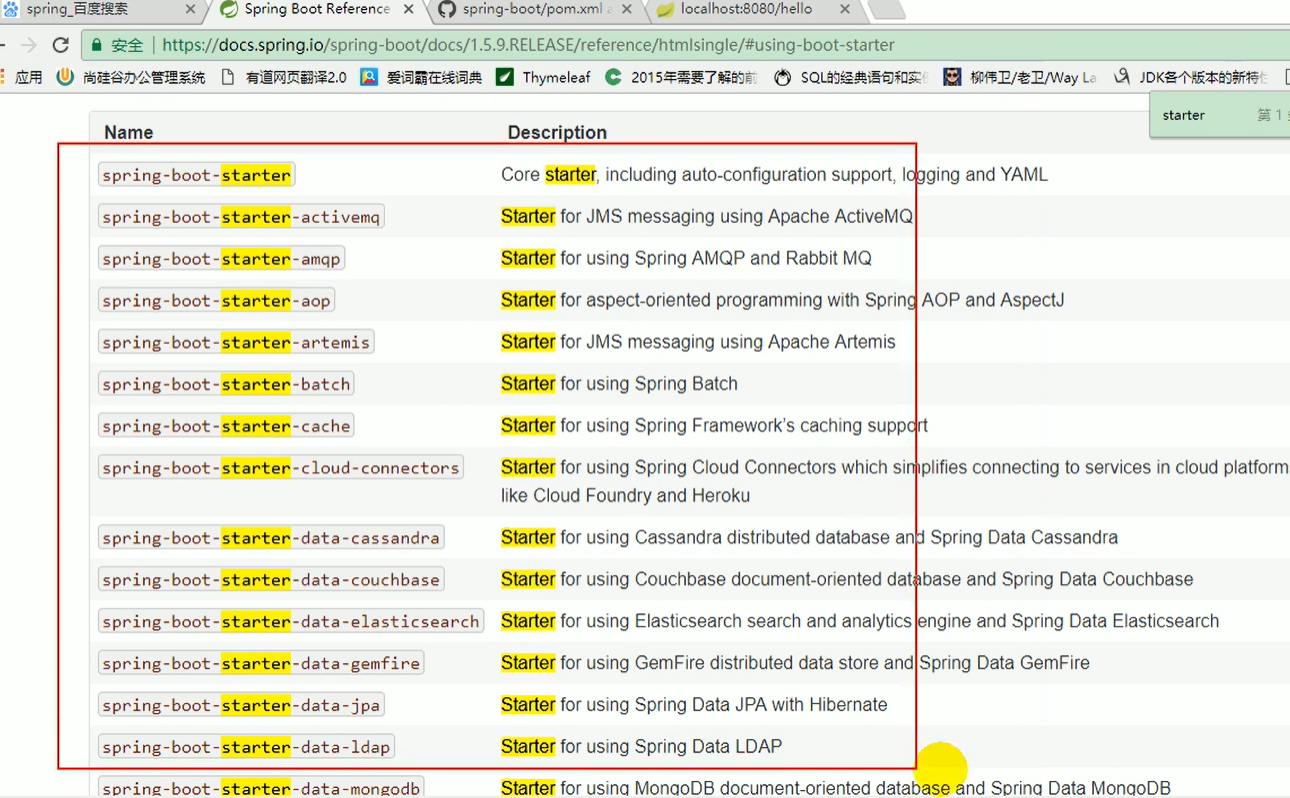Click spring-boot-starter-amqp entry
Image resolution: width=1290 pixels, height=798 pixels.
coord(221,259)
